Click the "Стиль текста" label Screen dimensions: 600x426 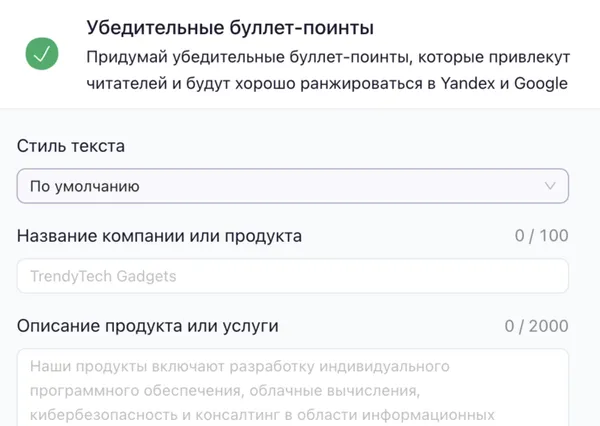coord(71,145)
